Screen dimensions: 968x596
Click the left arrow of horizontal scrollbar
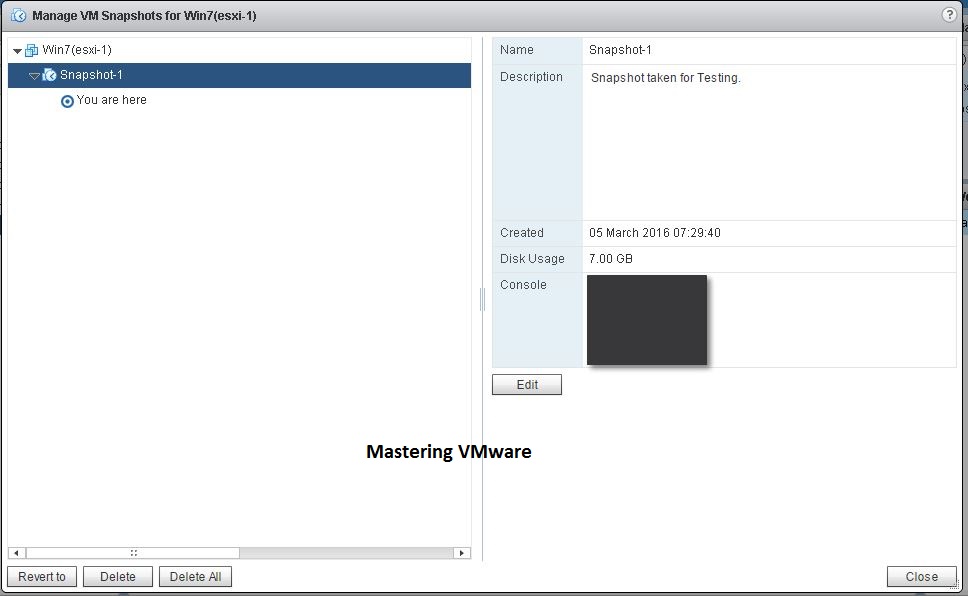pyautogui.click(x=17, y=553)
